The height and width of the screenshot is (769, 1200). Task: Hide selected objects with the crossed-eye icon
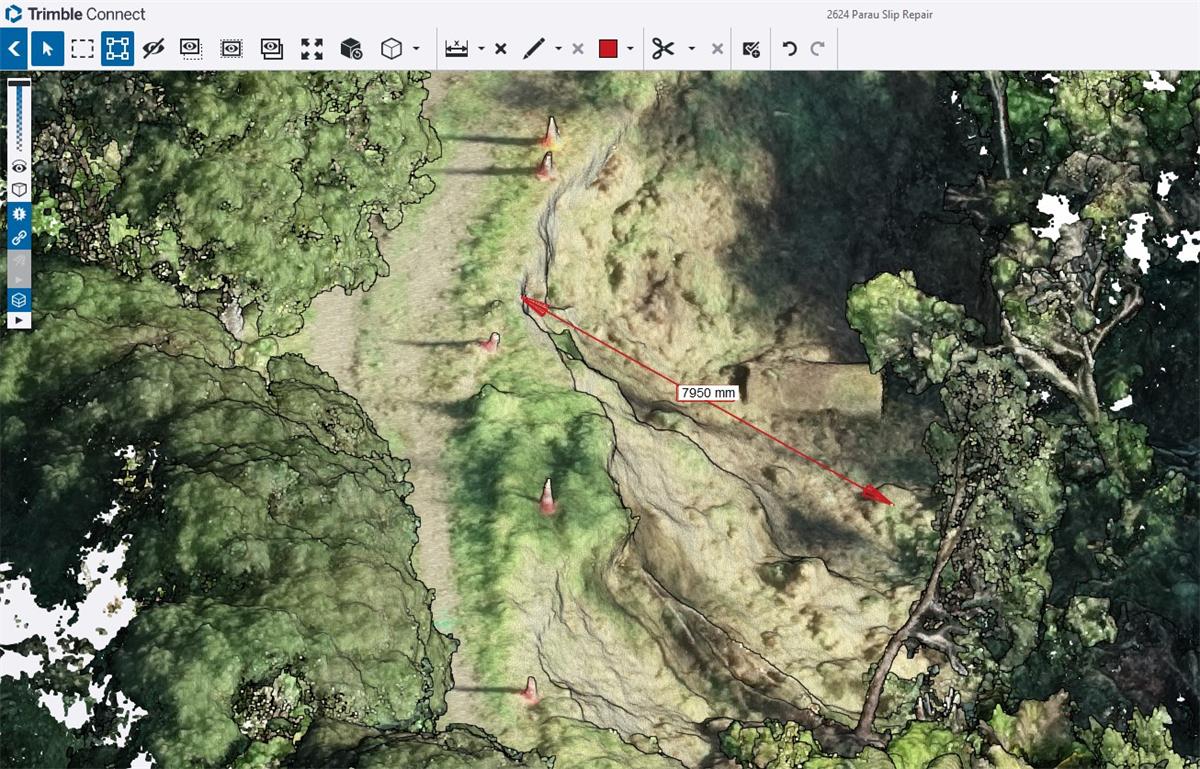coord(153,48)
